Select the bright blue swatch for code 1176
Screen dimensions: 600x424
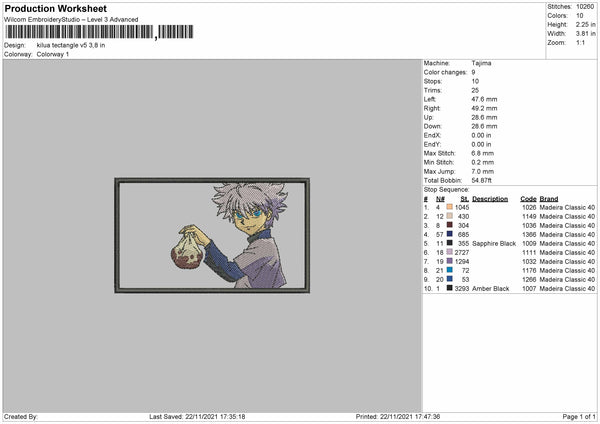(450, 270)
